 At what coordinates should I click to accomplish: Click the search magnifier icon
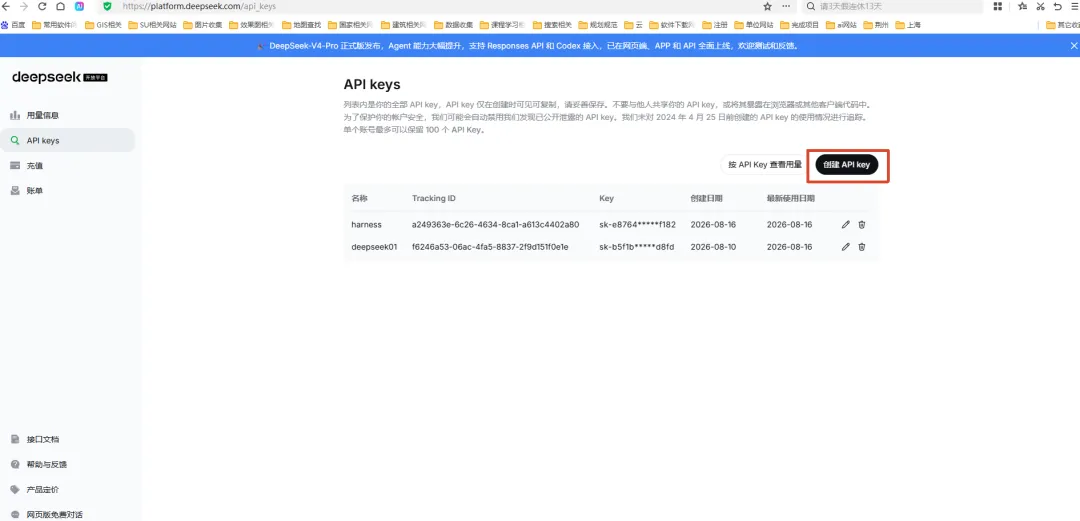pyautogui.click(x=811, y=6)
